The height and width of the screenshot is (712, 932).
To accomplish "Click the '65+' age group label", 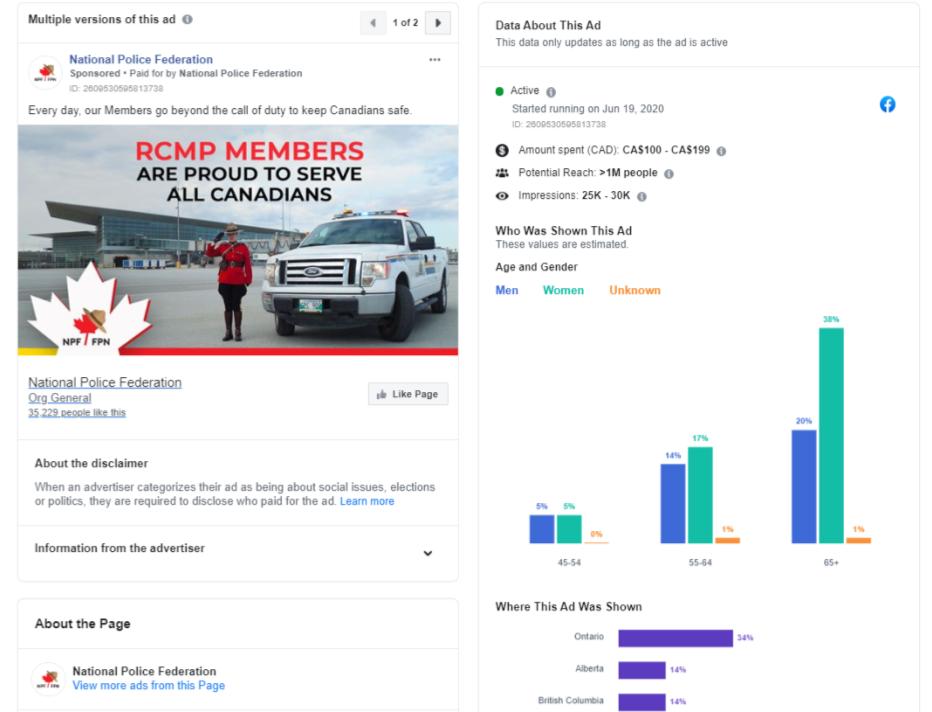I will (x=831, y=562).
